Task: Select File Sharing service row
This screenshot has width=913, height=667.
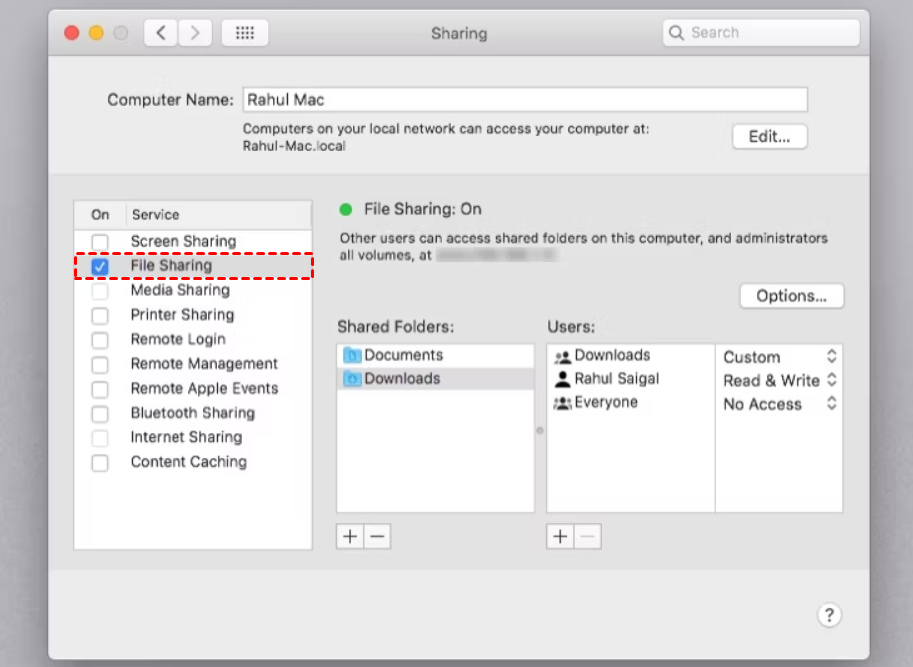Action: (x=193, y=266)
